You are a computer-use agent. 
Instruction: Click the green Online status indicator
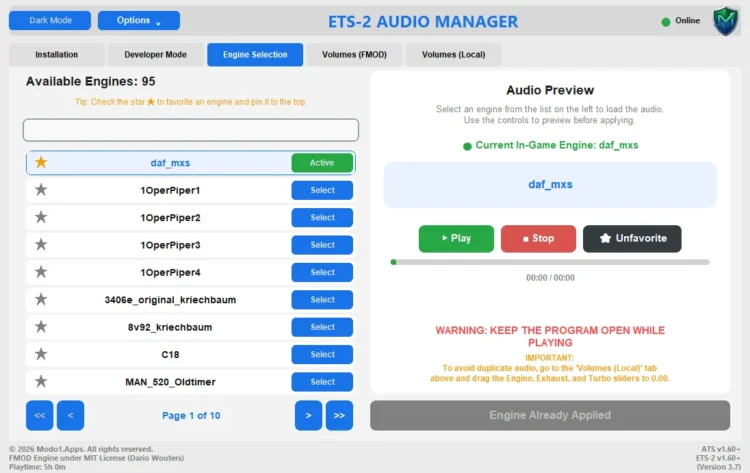(665, 22)
